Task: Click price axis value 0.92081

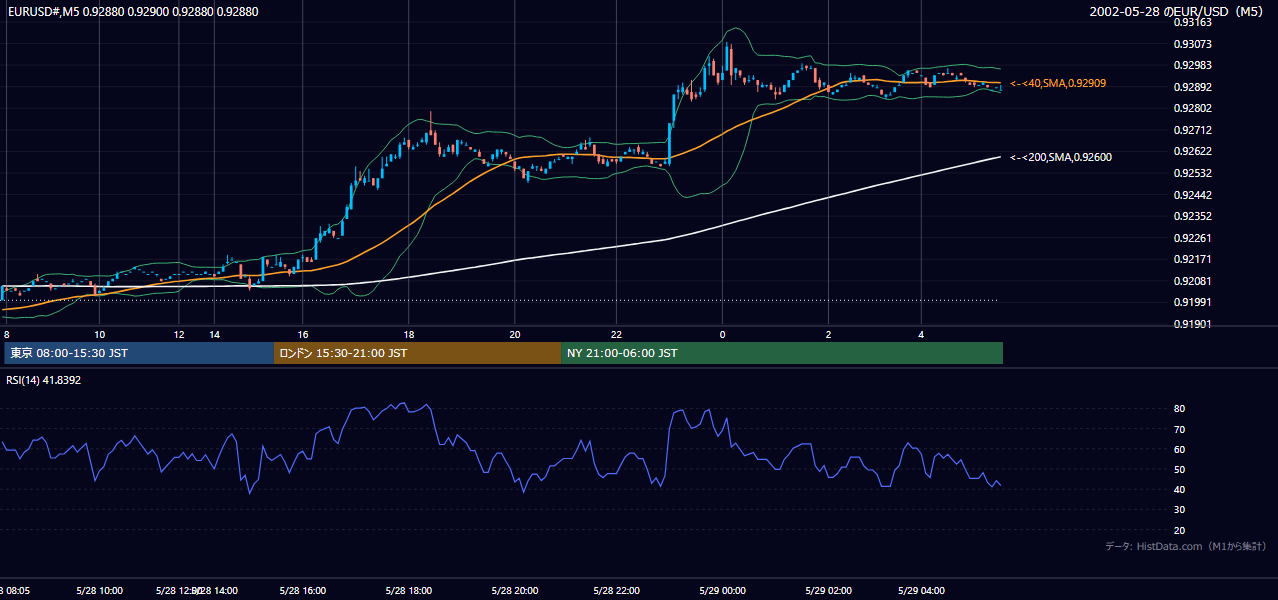Action: pos(1192,281)
